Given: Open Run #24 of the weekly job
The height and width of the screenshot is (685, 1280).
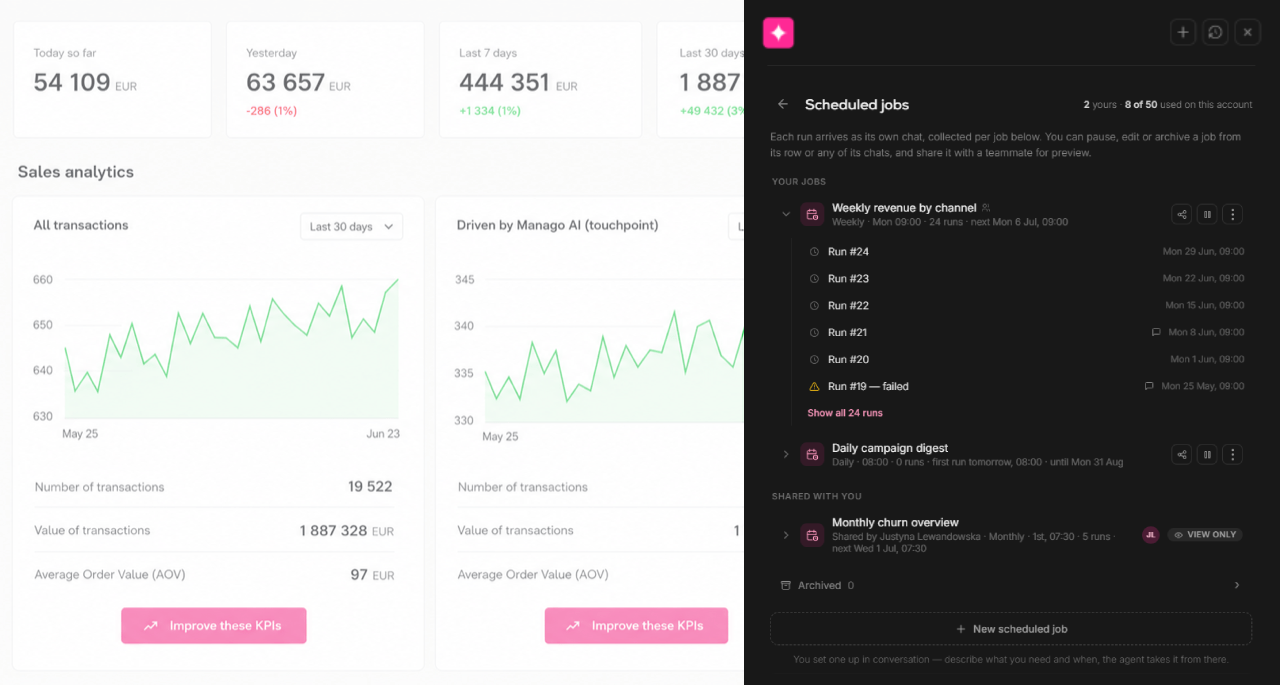Looking at the screenshot, I should point(1026,251).
